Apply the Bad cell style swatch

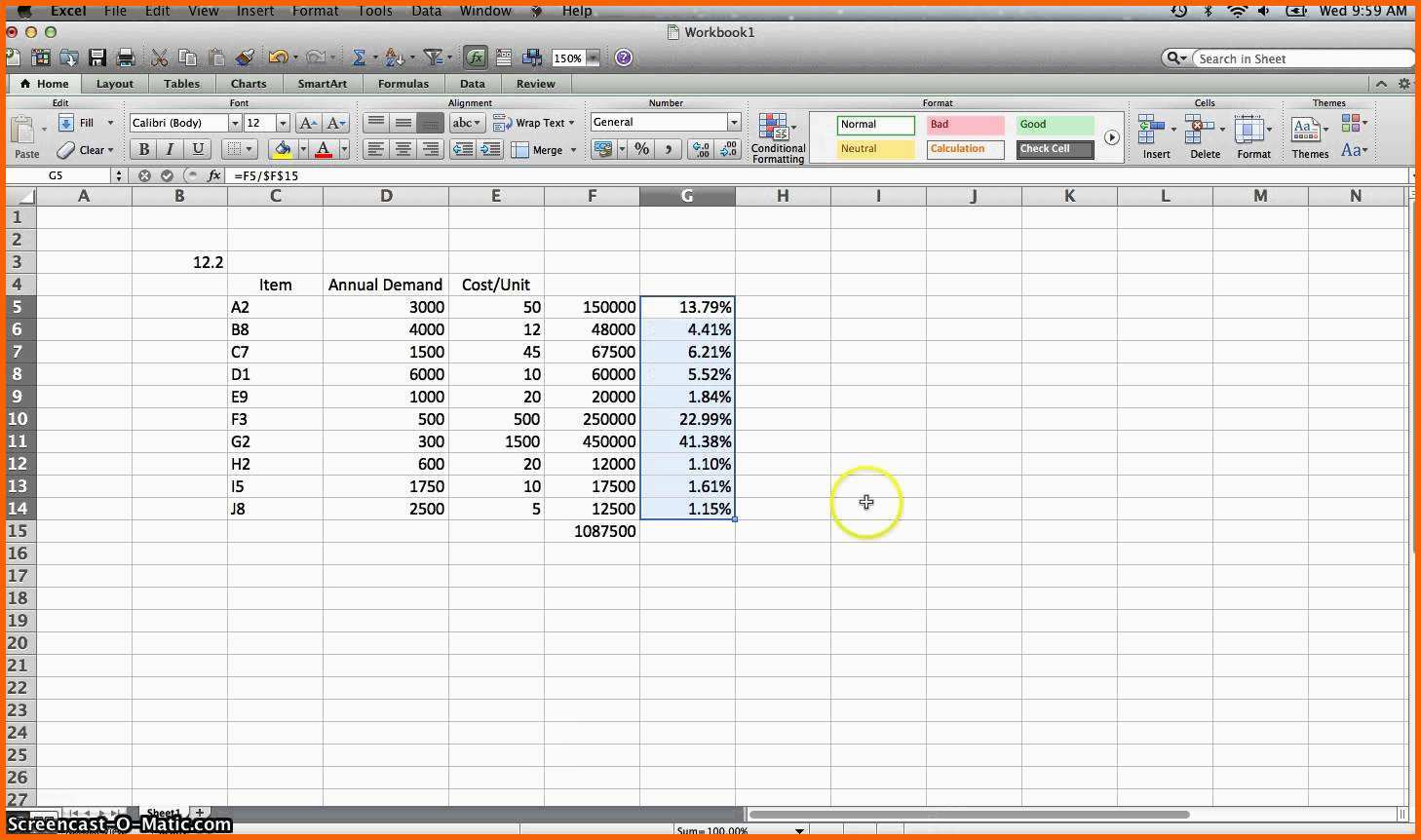(965, 125)
